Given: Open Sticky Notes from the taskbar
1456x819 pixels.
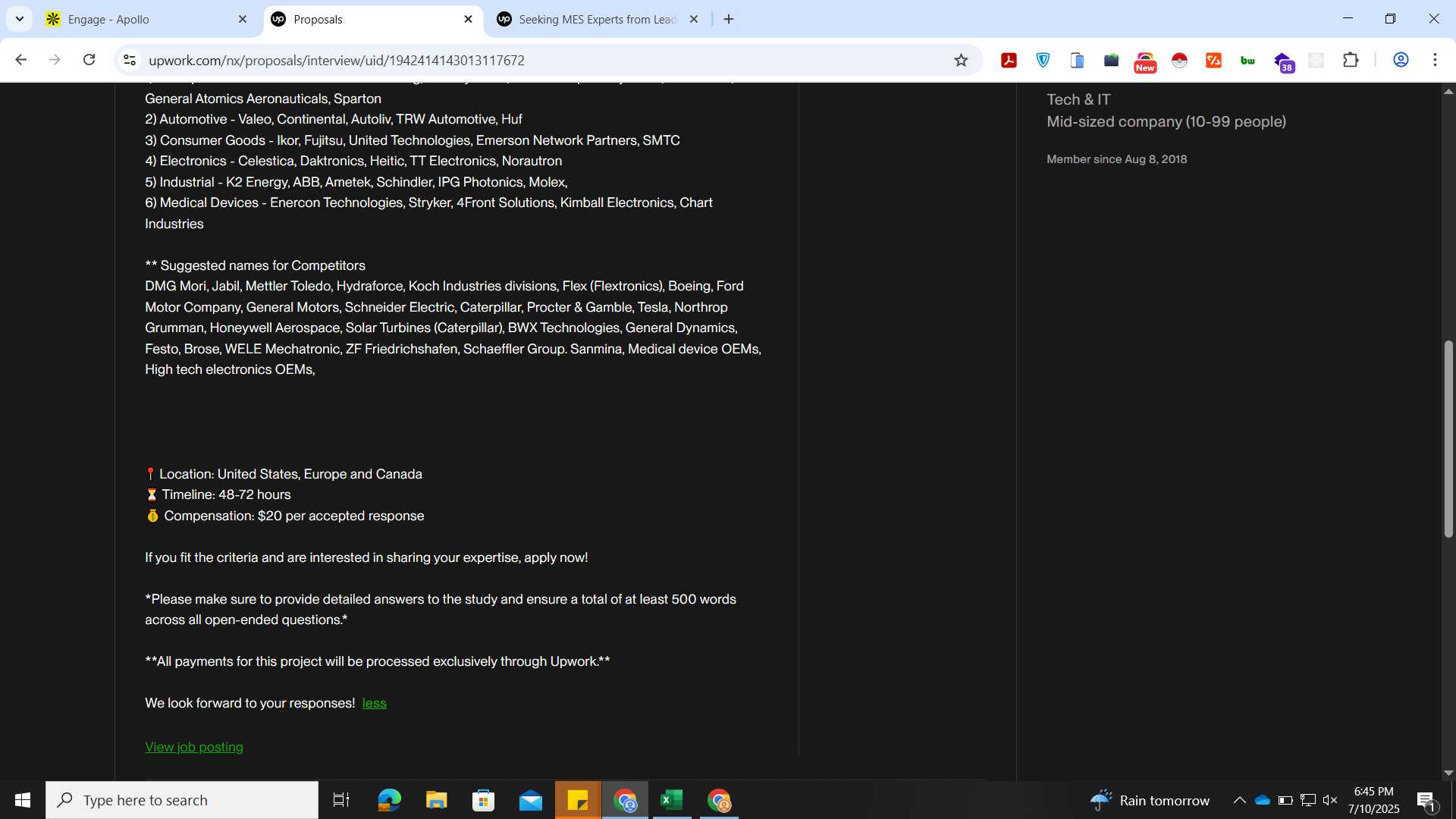Looking at the screenshot, I should 578,800.
